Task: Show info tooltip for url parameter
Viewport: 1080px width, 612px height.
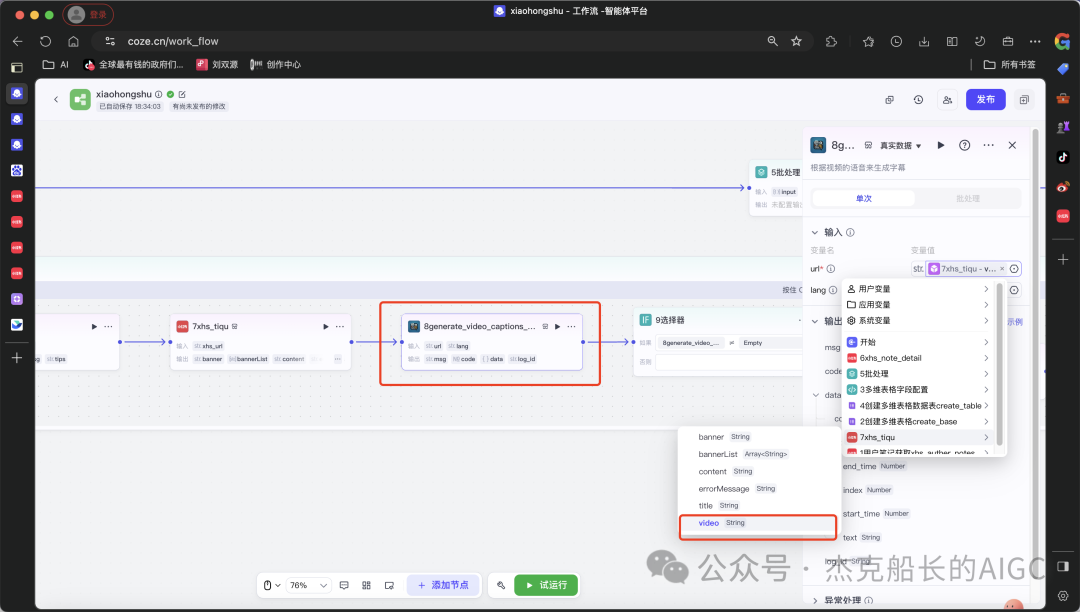Action: 831,269
